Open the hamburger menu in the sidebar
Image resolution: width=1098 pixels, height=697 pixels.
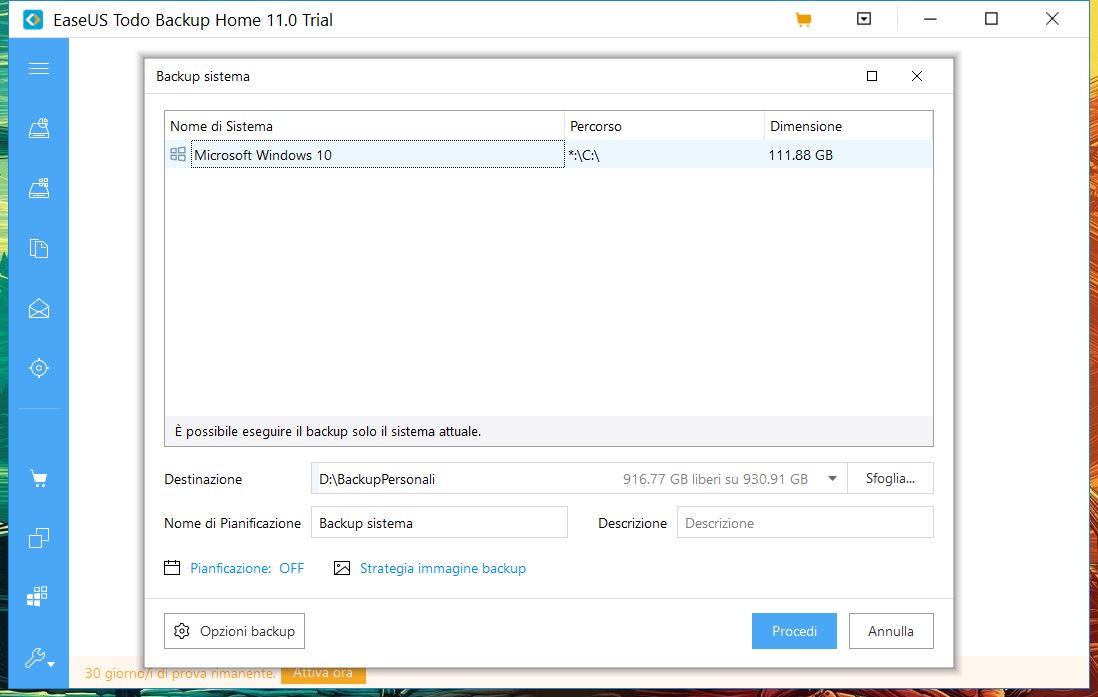pos(39,68)
